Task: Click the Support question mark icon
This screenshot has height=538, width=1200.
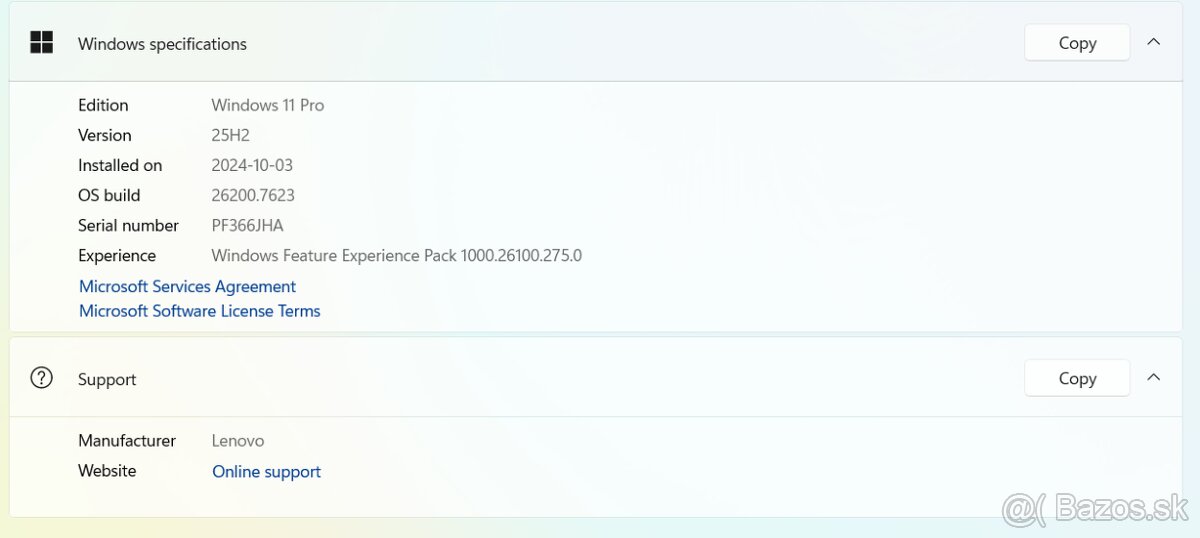Action: pos(41,378)
